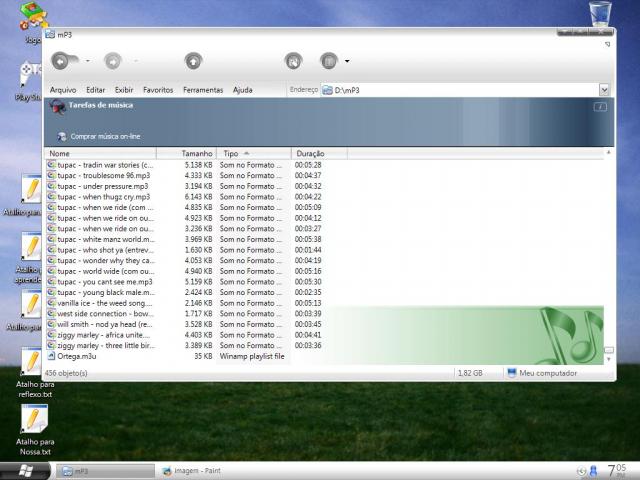Open the Editar menu

pyautogui.click(x=96, y=90)
